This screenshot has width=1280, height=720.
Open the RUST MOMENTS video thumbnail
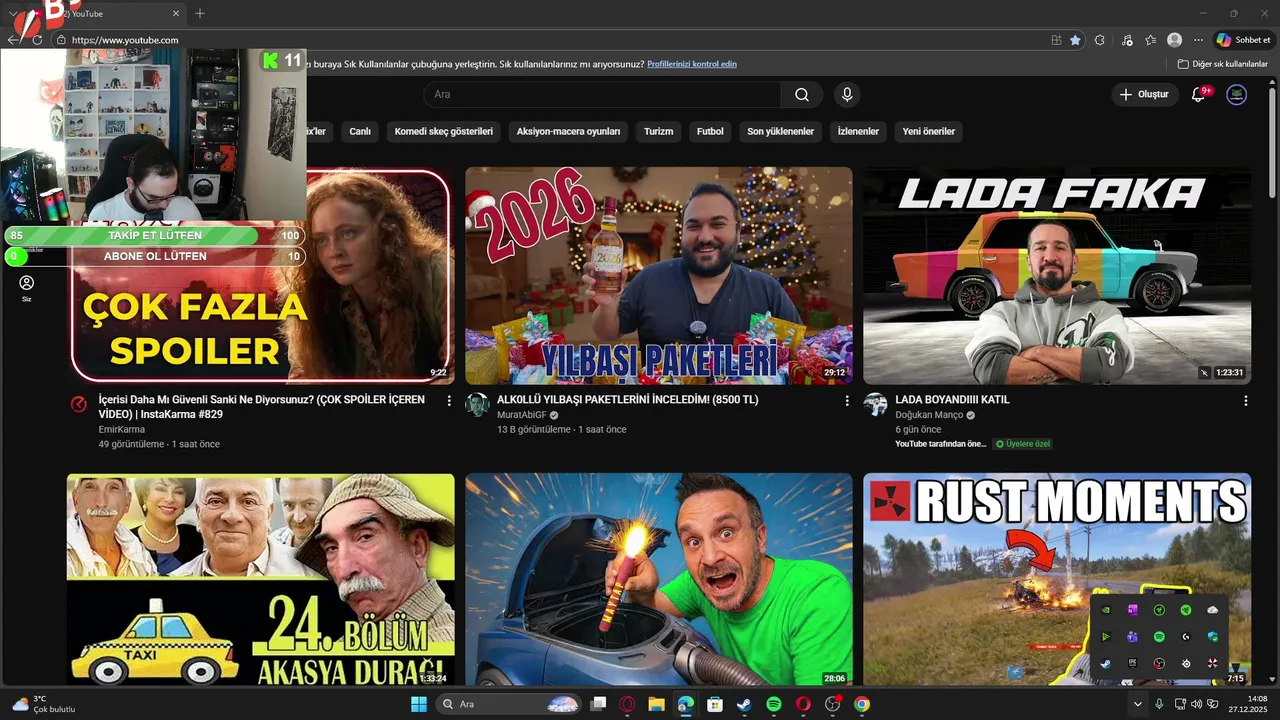click(1057, 579)
